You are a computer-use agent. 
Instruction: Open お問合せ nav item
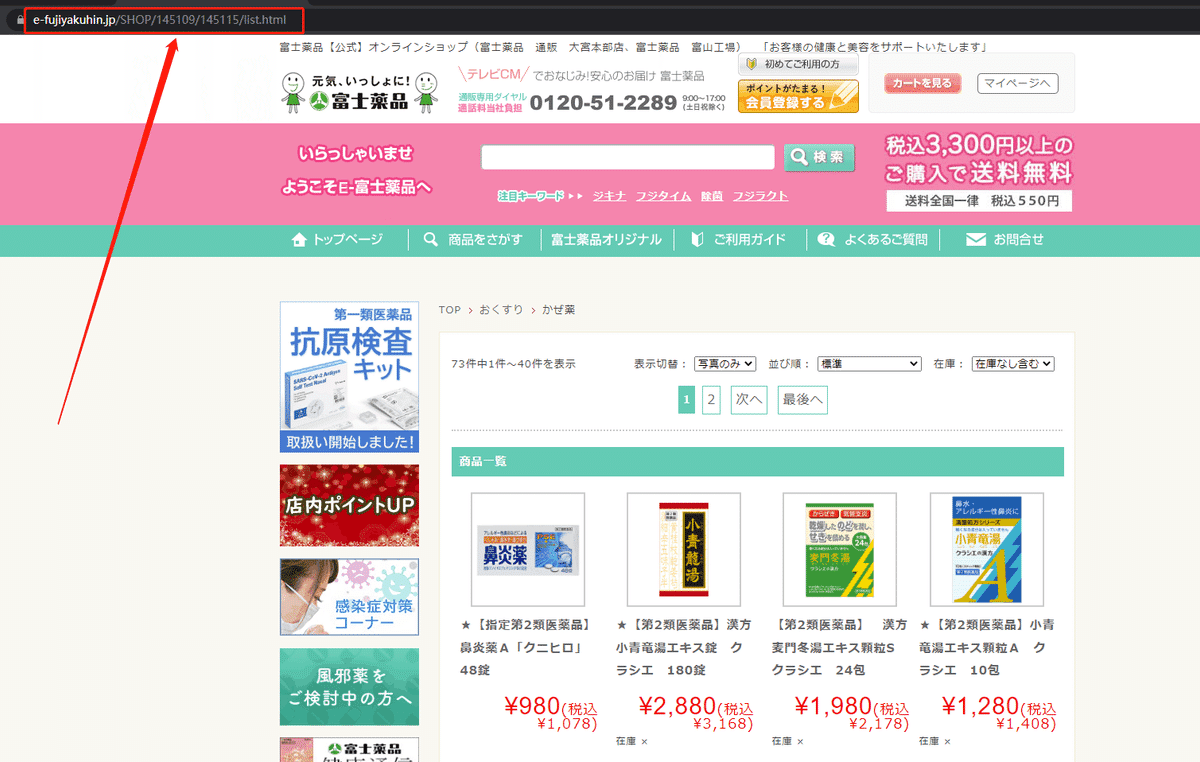pos(1005,240)
